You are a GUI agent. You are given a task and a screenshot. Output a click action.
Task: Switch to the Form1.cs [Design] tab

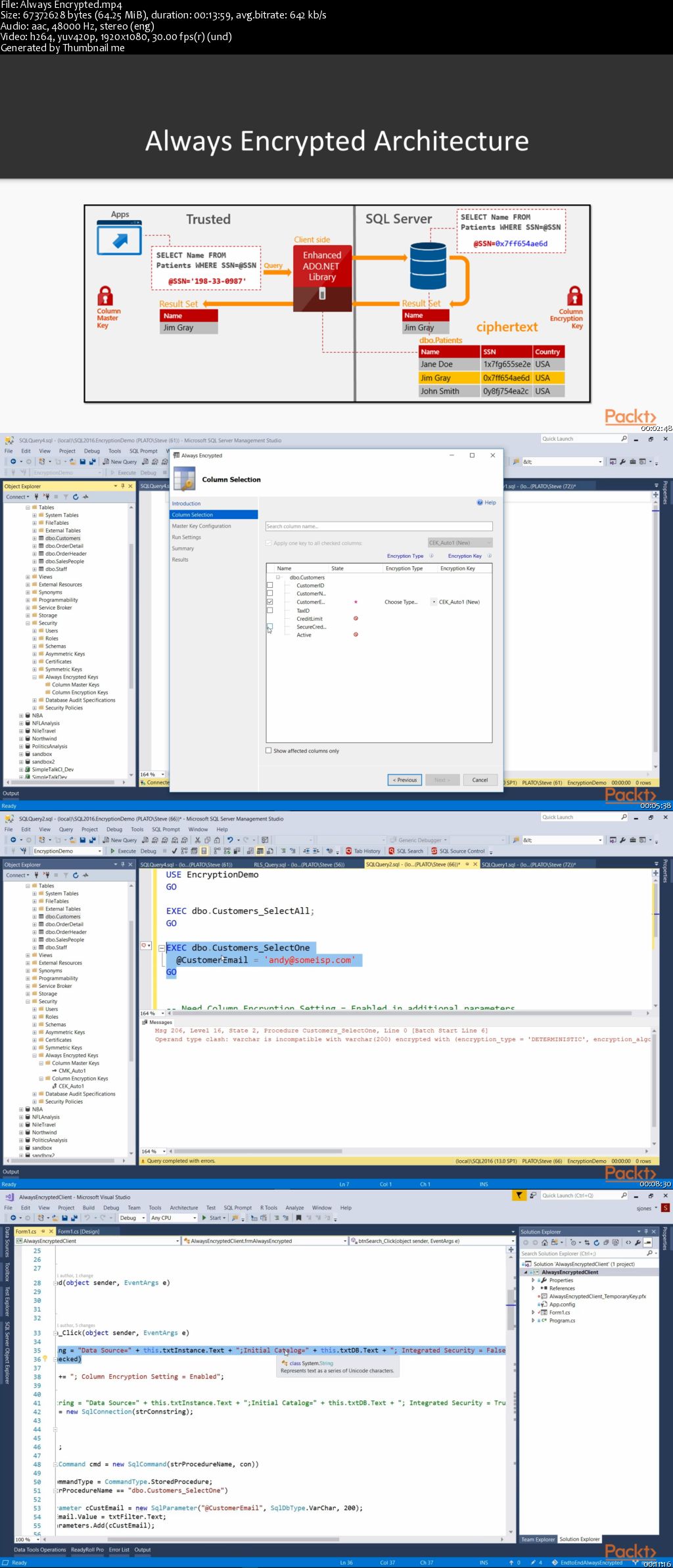tap(78, 1231)
